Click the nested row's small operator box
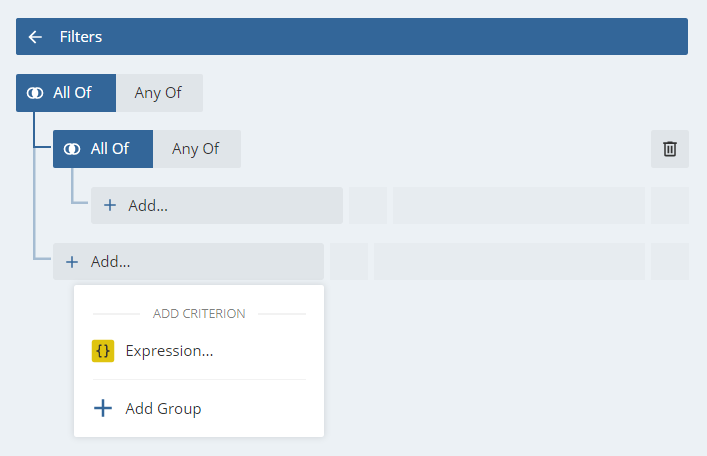Viewport: 707px width, 456px height. [x=368, y=206]
